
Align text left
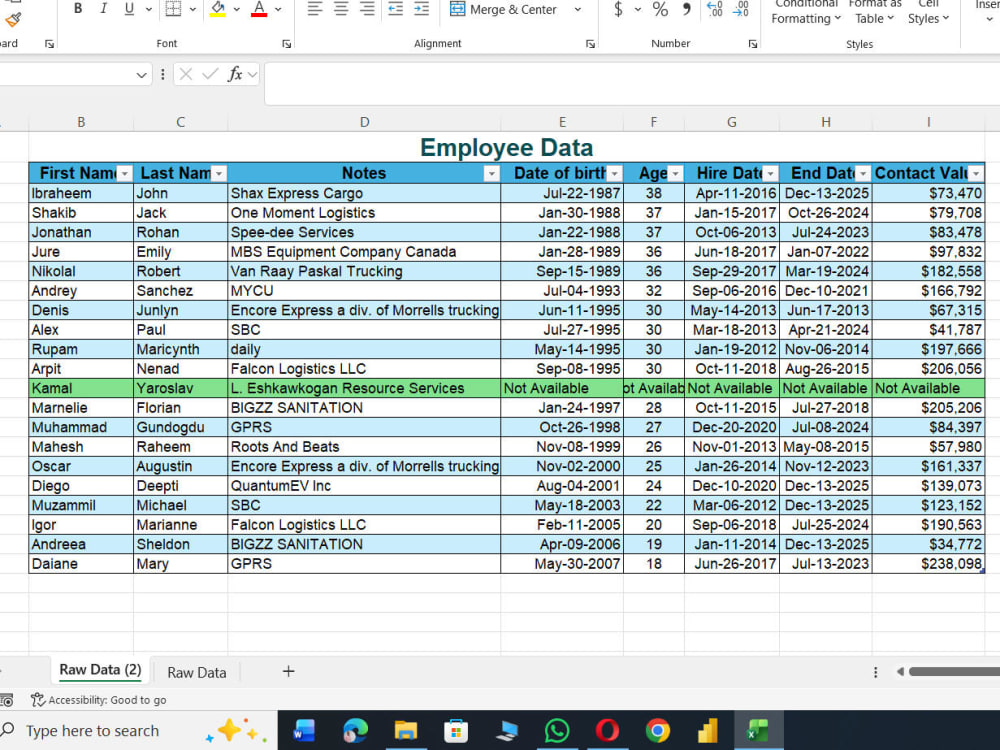[314, 9]
